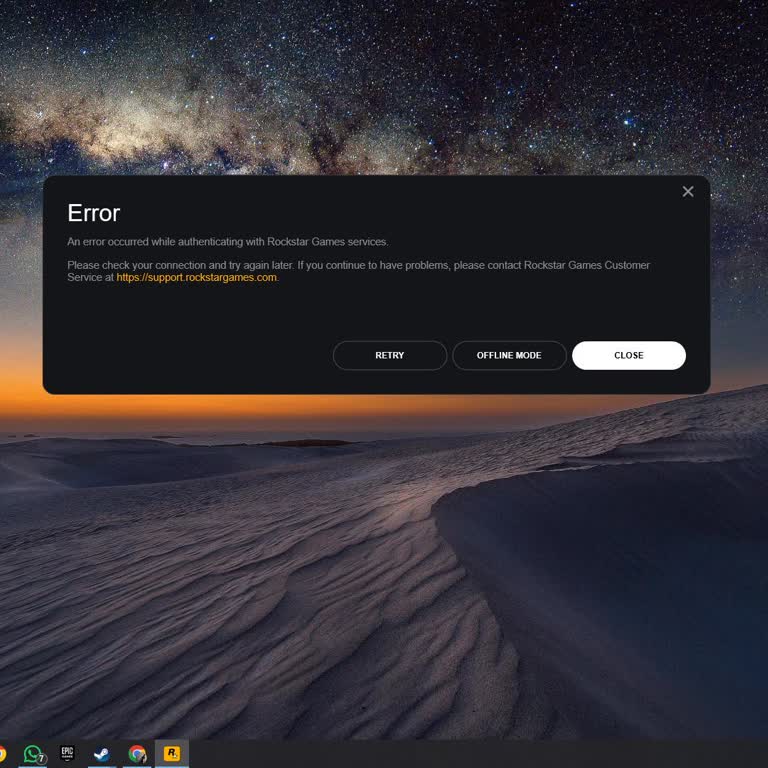Click the "Error" dialog heading
Viewport: 768px width, 768px height.
[93, 213]
